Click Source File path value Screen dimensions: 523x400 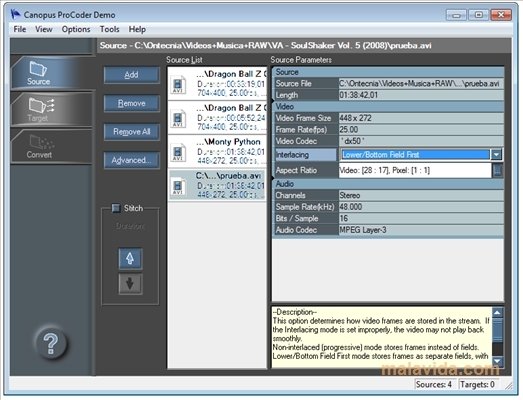[x=421, y=83]
